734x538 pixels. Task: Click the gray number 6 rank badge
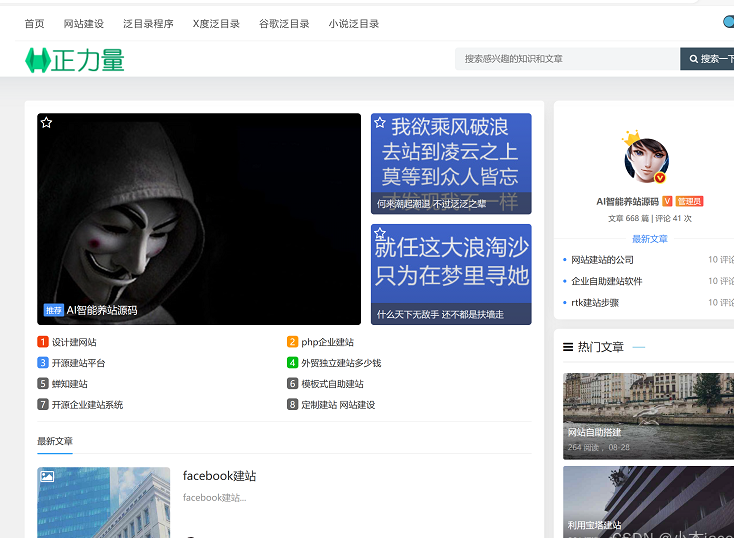tap(292, 383)
